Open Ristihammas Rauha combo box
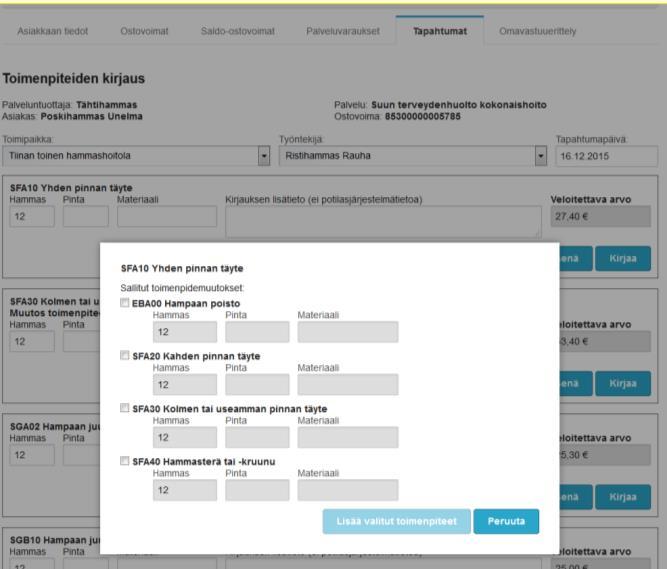 click(x=413, y=156)
